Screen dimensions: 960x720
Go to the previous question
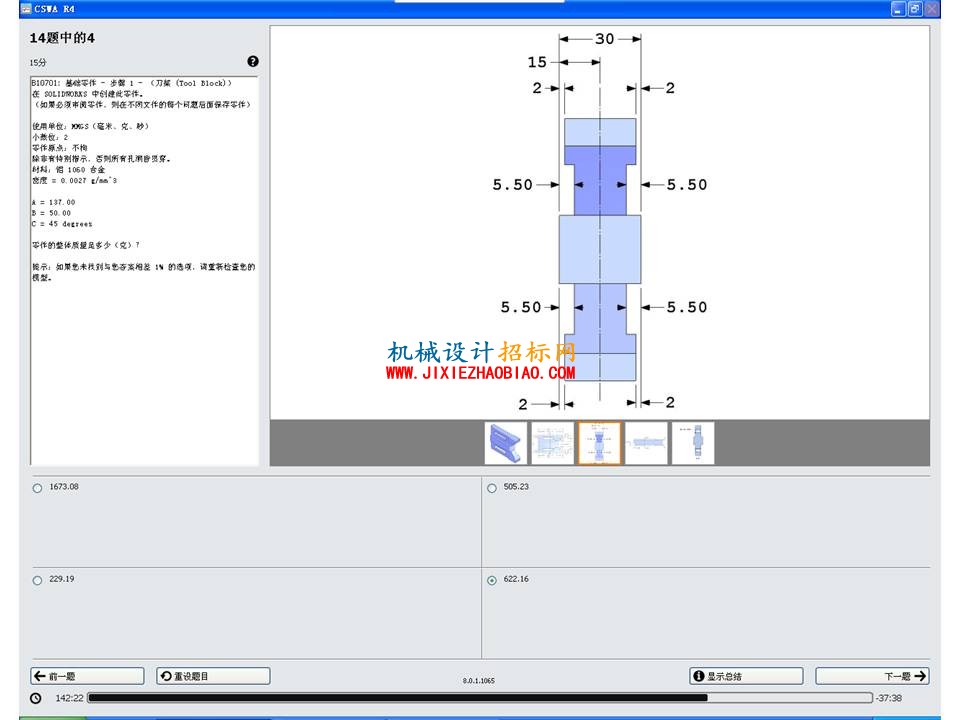88,676
